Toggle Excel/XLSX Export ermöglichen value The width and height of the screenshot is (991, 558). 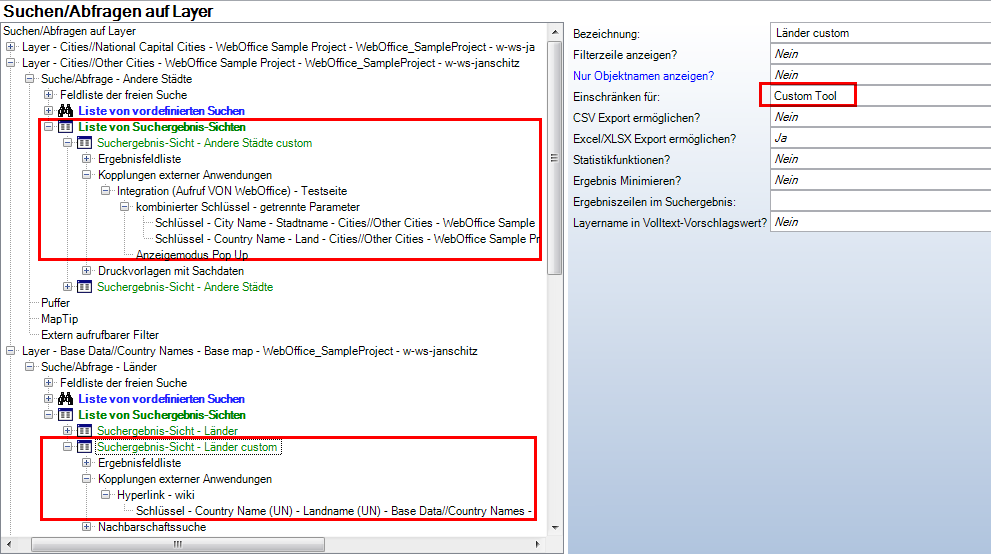(x=880, y=138)
